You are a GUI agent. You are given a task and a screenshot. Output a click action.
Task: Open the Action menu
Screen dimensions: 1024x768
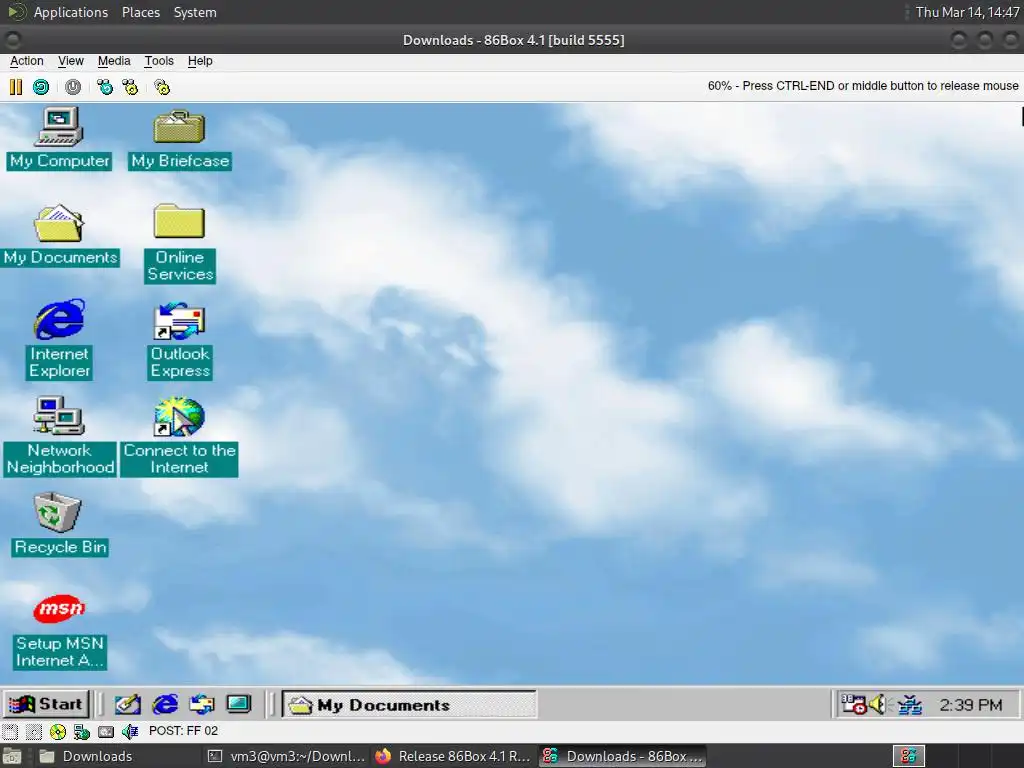point(27,61)
